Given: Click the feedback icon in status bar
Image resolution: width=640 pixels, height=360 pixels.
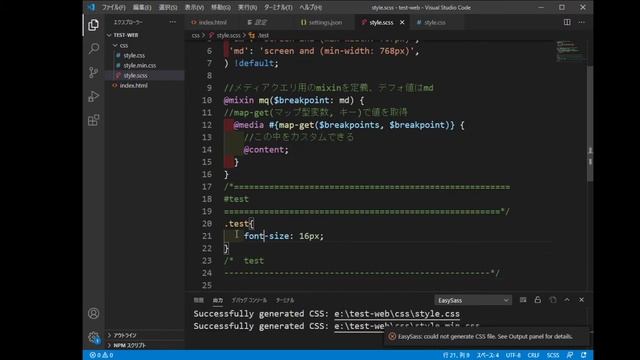Looking at the screenshot, I should [570, 355].
